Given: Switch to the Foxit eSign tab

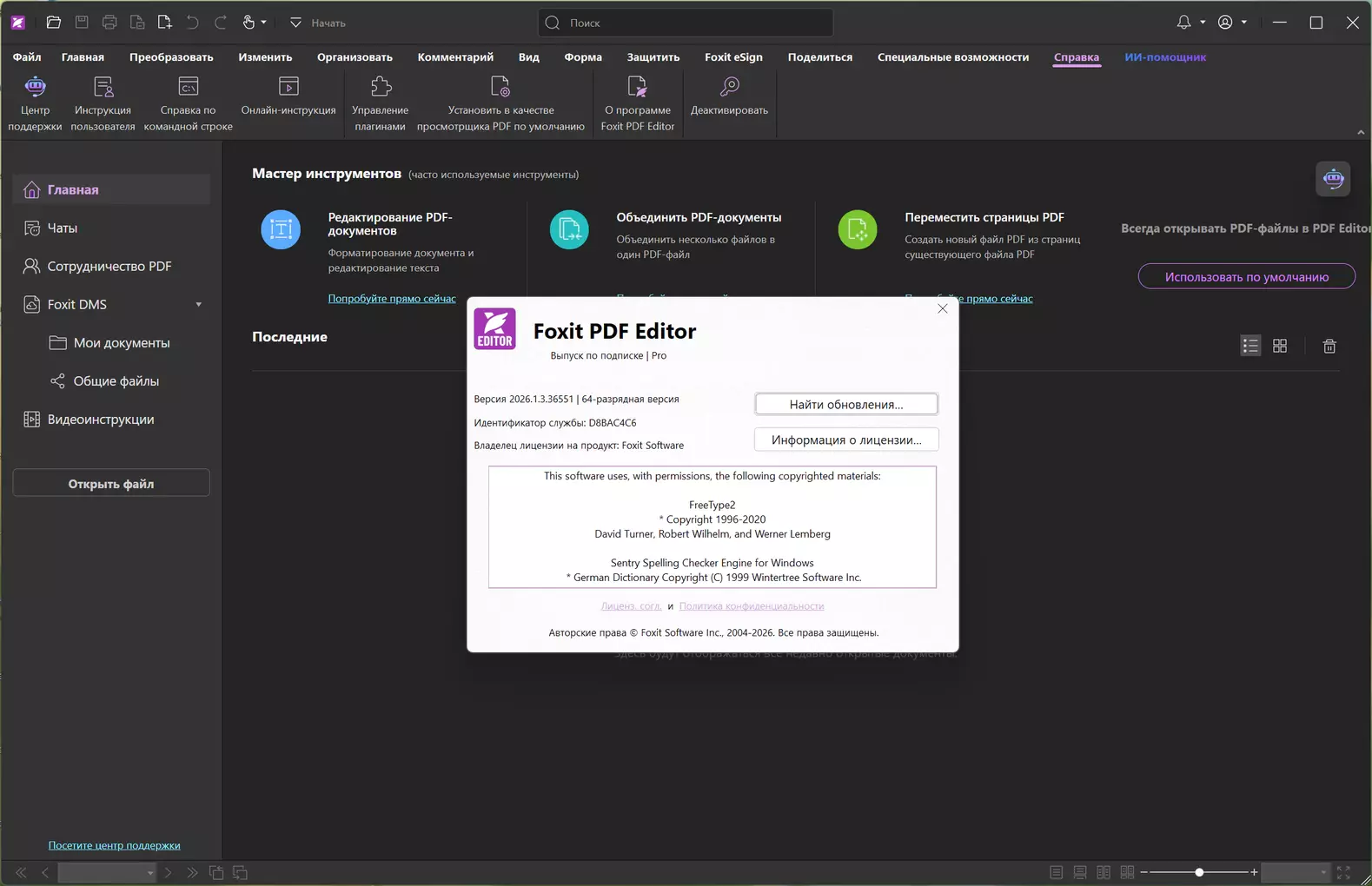Looking at the screenshot, I should coord(733,57).
